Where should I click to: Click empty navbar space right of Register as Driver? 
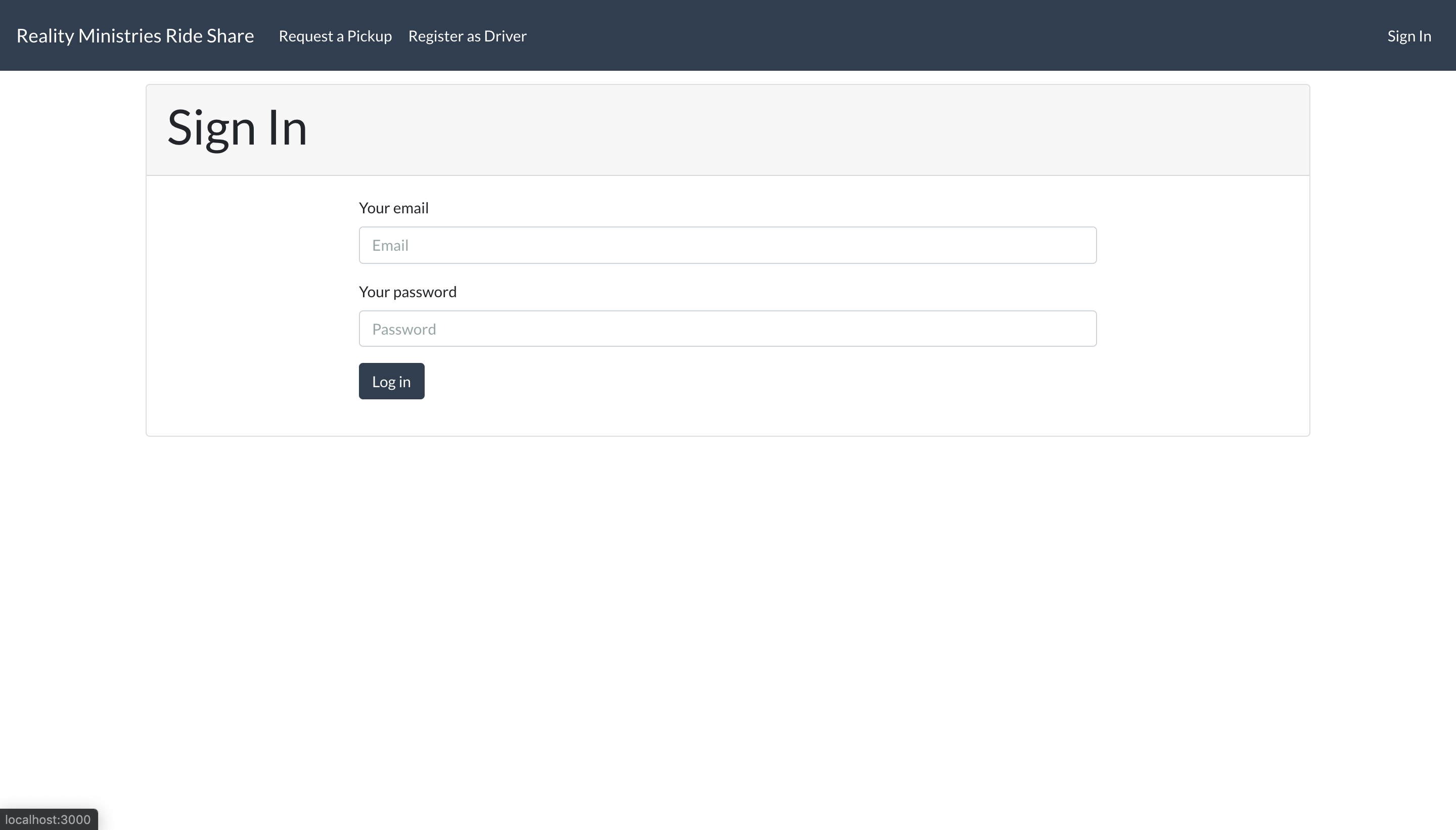click(x=912, y=36)
